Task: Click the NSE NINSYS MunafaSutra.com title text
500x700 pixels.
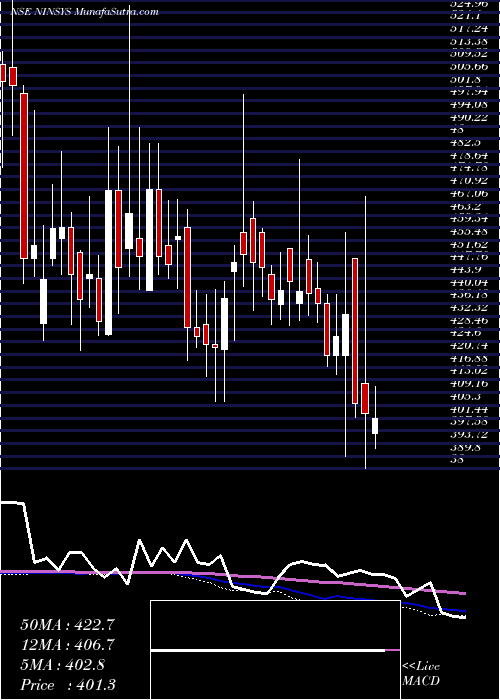Action: pyautogui.click(x=84, y=12)
